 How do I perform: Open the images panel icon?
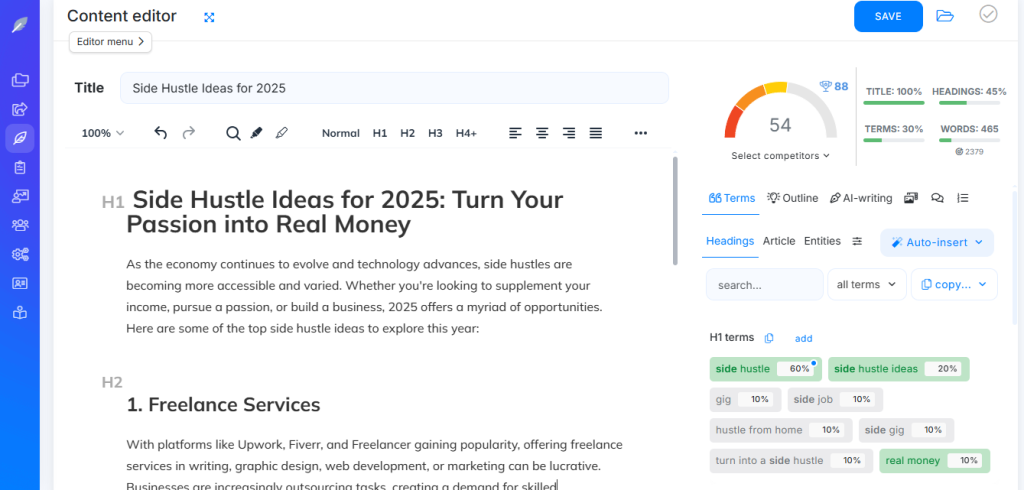coord(911,198)
